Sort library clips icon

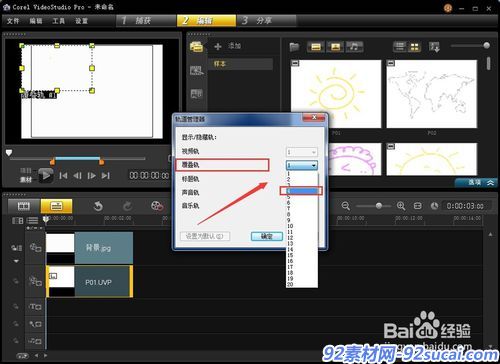coord(434,47)
